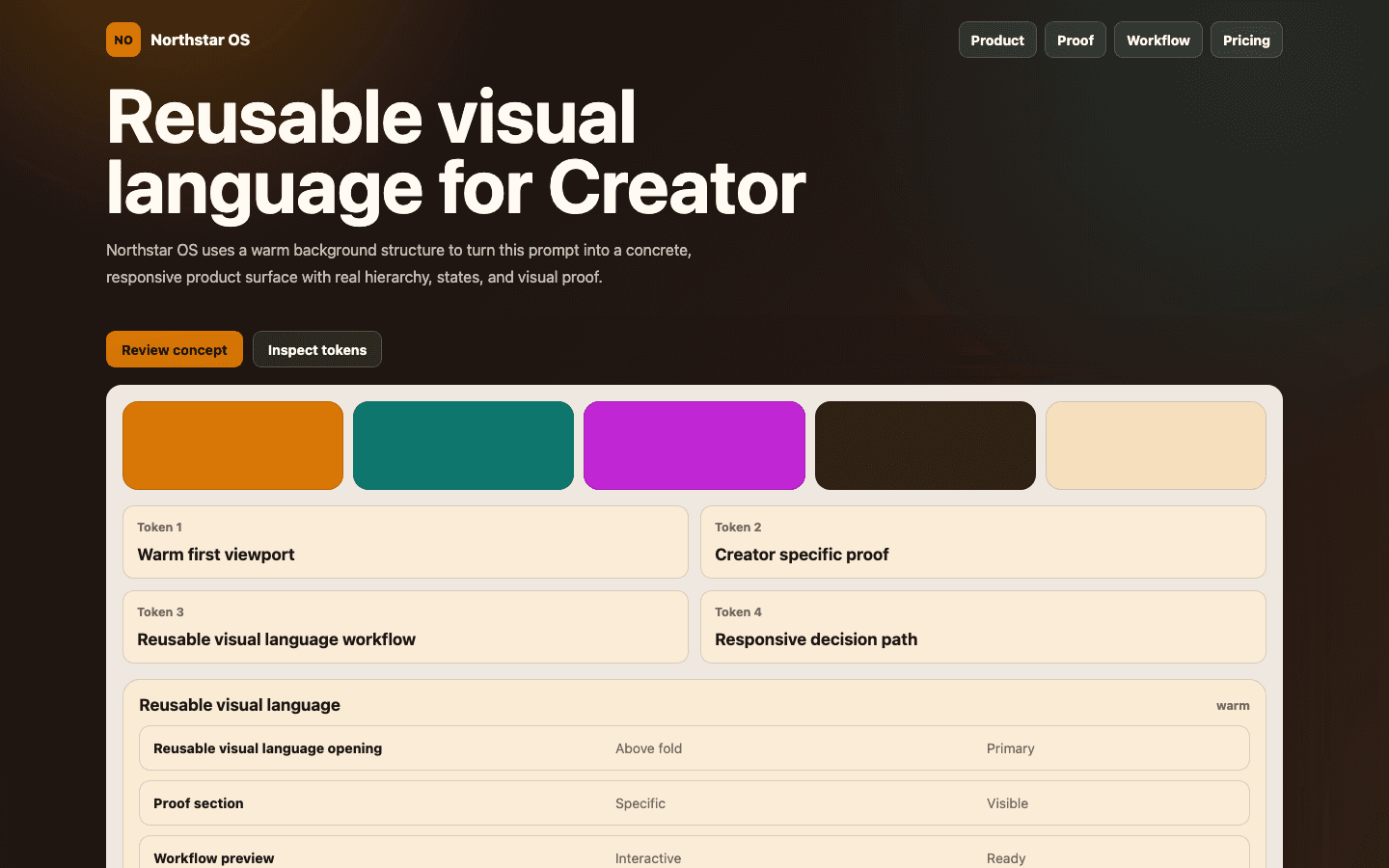Click the Proof section row label

click(x=198, y=803)
